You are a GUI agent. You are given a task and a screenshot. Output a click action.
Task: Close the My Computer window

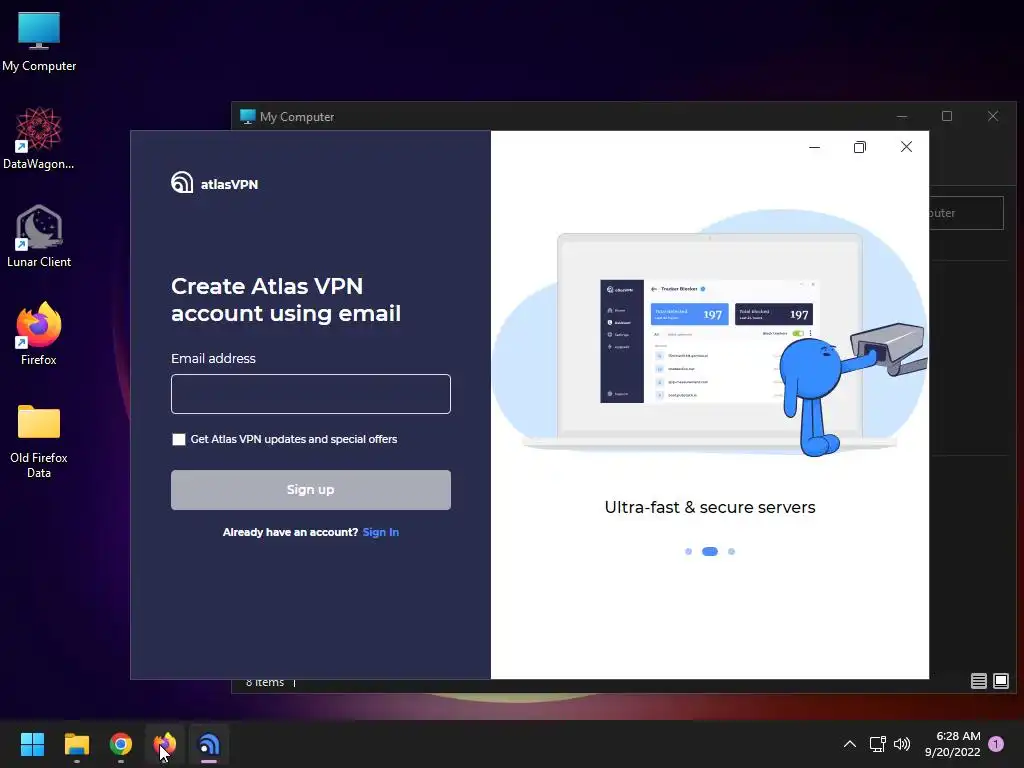(993, 116)
